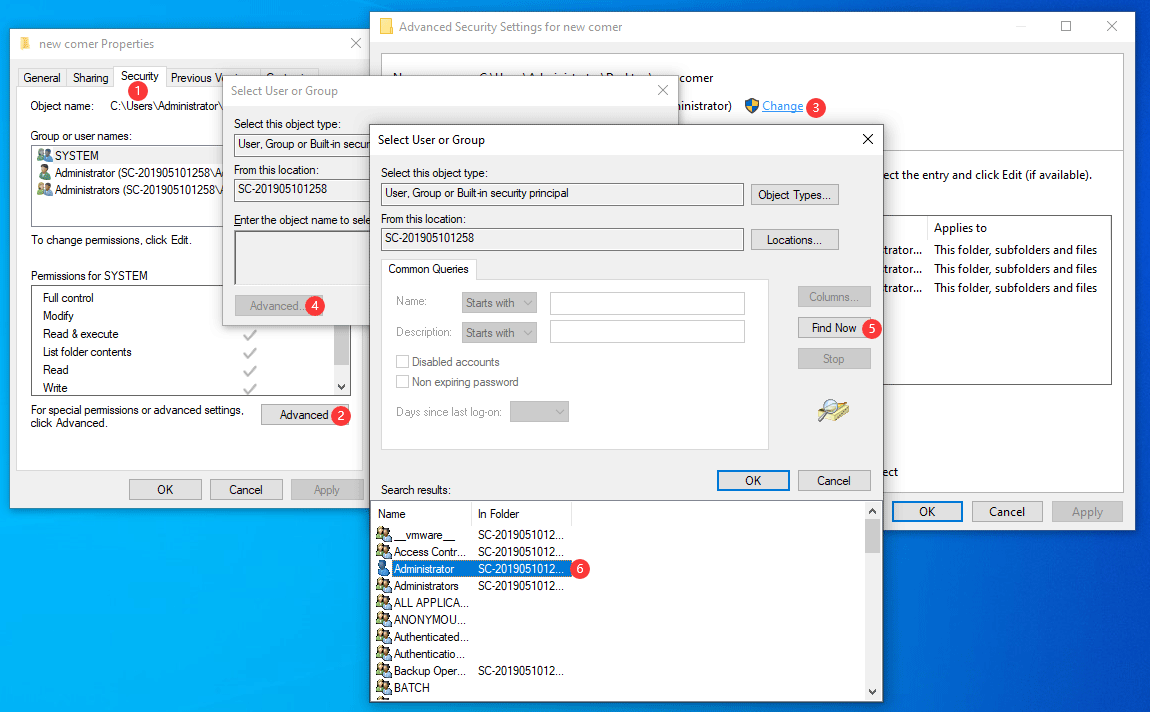Open the Name Starts with dropdown

coord(499,302)
